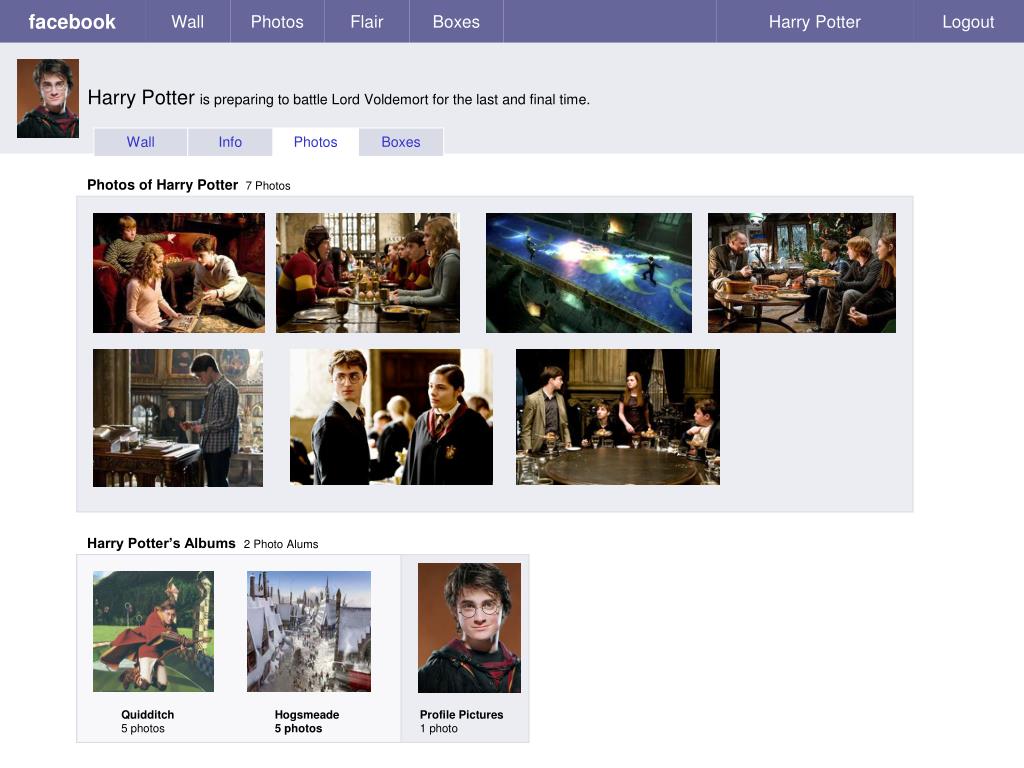Click the Profile Pictures album title
Screen dimensions: 1024x768
[x=462, y=714]
